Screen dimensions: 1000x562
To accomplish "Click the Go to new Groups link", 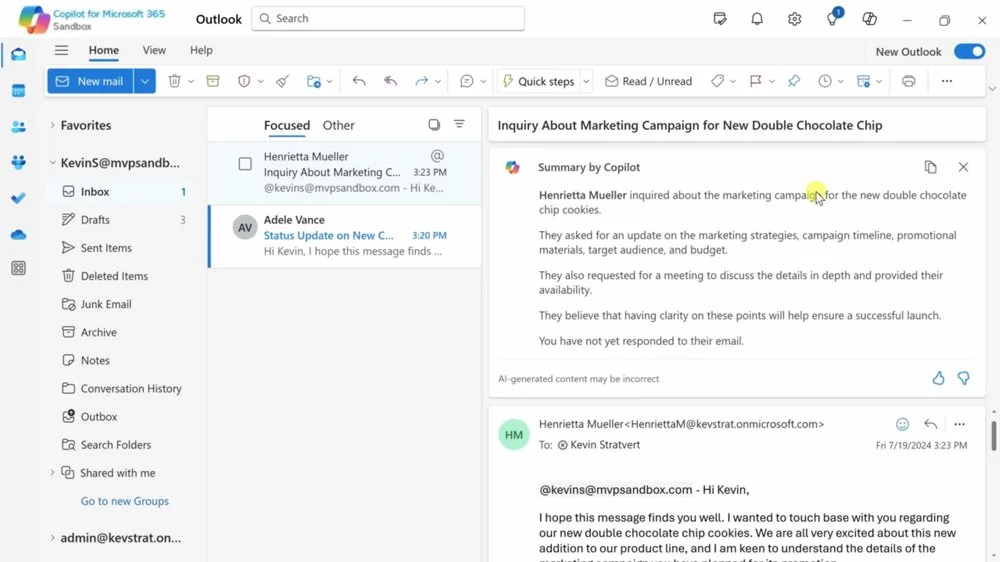I will [x=125, y=501].
